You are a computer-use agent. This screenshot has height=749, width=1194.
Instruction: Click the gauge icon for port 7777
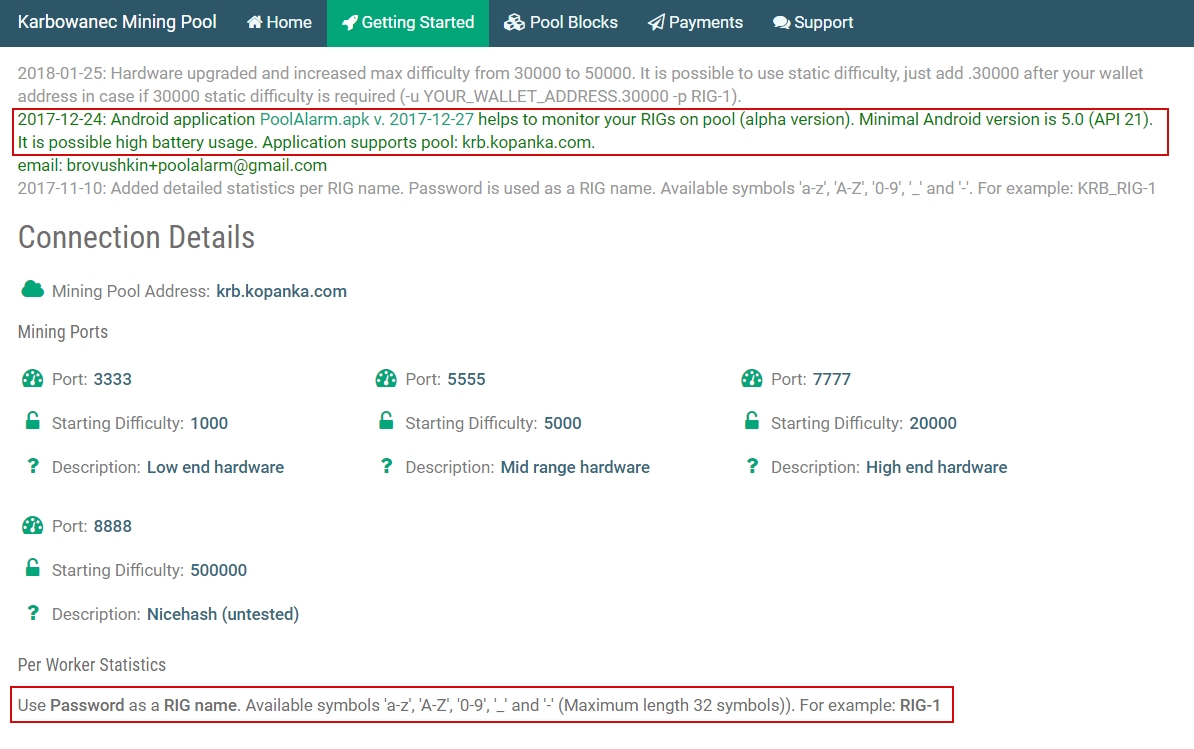pyautogui.click(x=752, y=378)
